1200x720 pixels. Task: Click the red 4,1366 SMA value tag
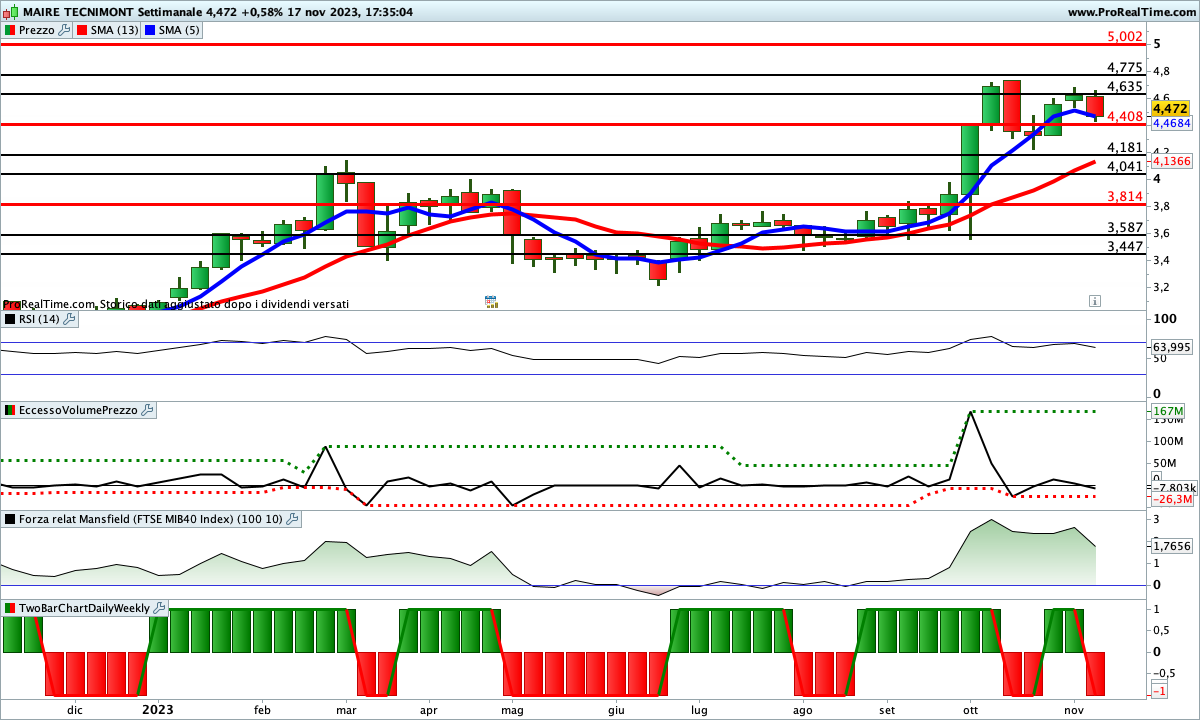coord(1171,161)
